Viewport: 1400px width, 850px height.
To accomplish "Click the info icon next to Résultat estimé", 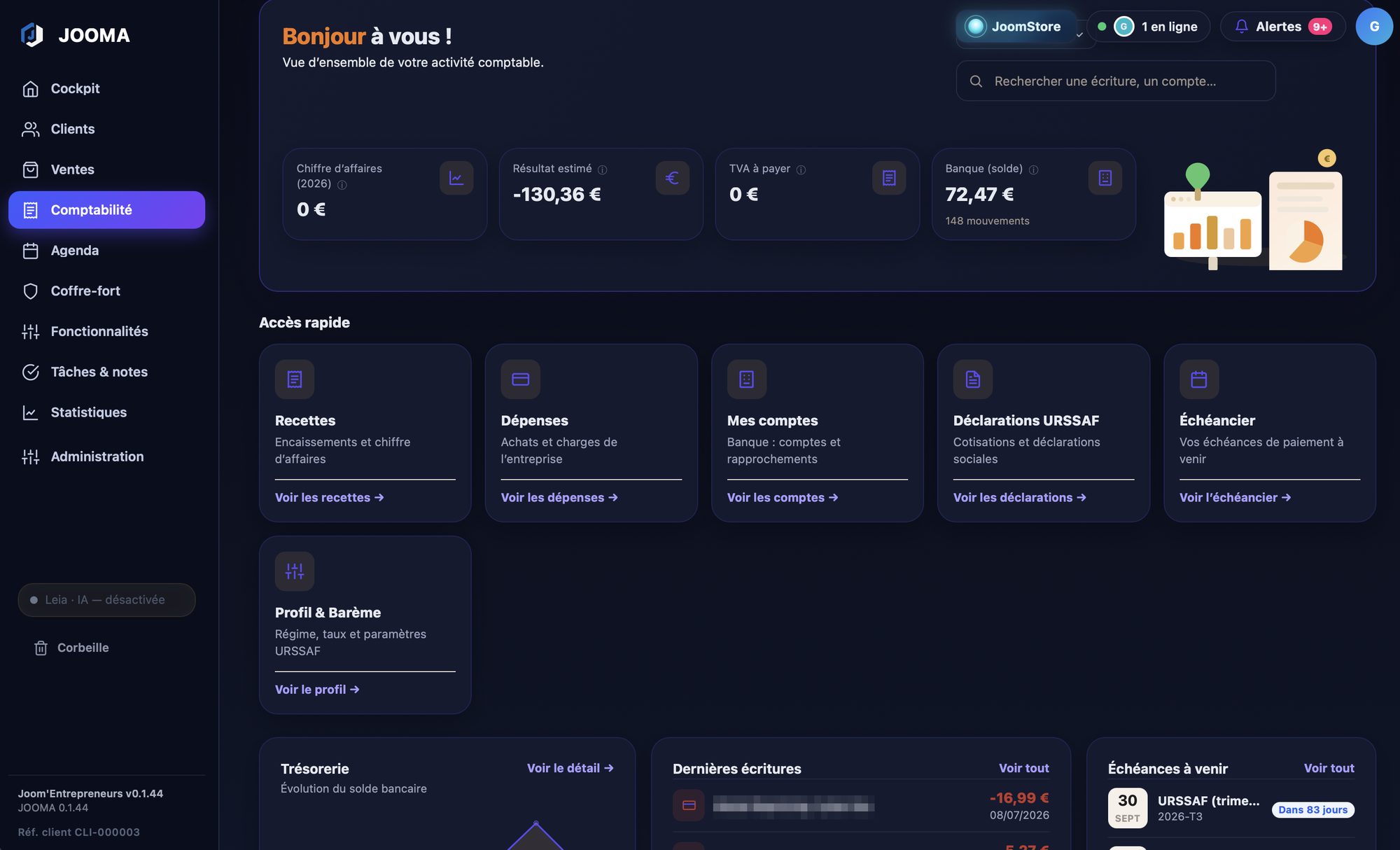I will (602, 169).
